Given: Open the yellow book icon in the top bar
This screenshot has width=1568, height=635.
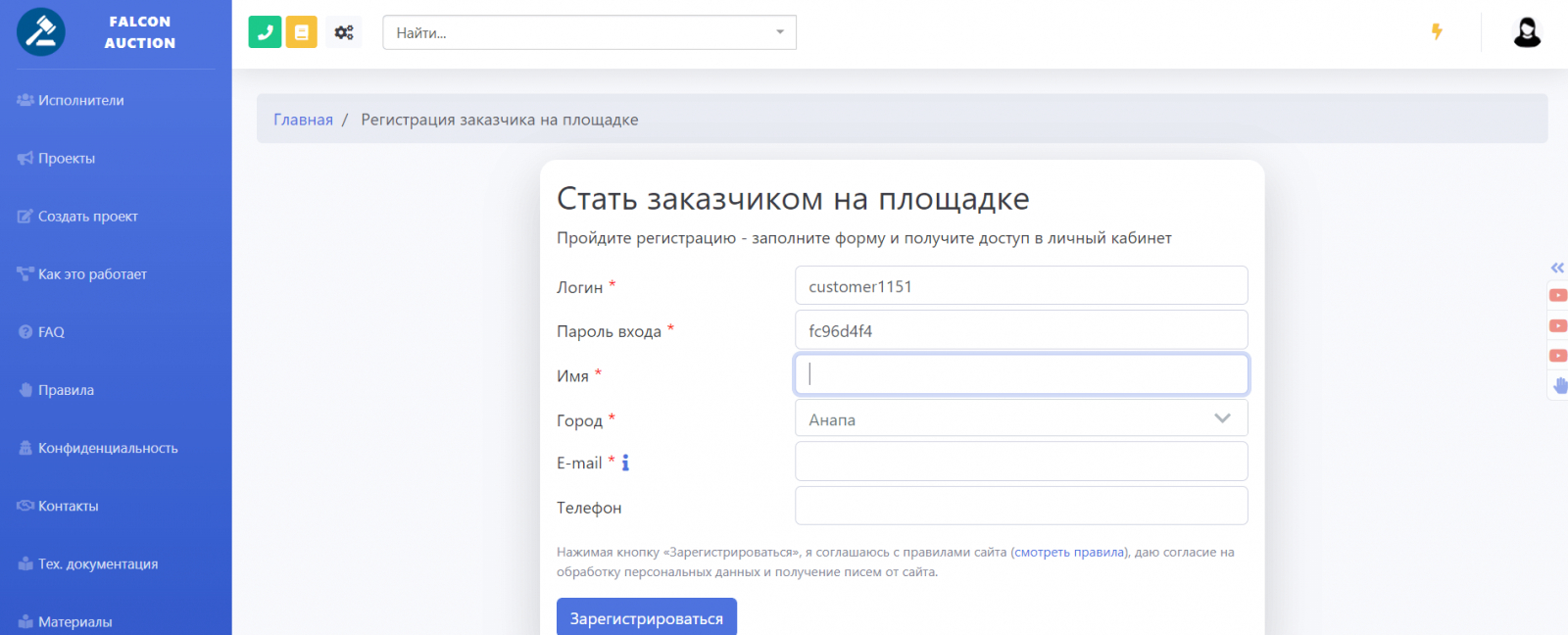Looking at the screenshot, I should 302,32.
